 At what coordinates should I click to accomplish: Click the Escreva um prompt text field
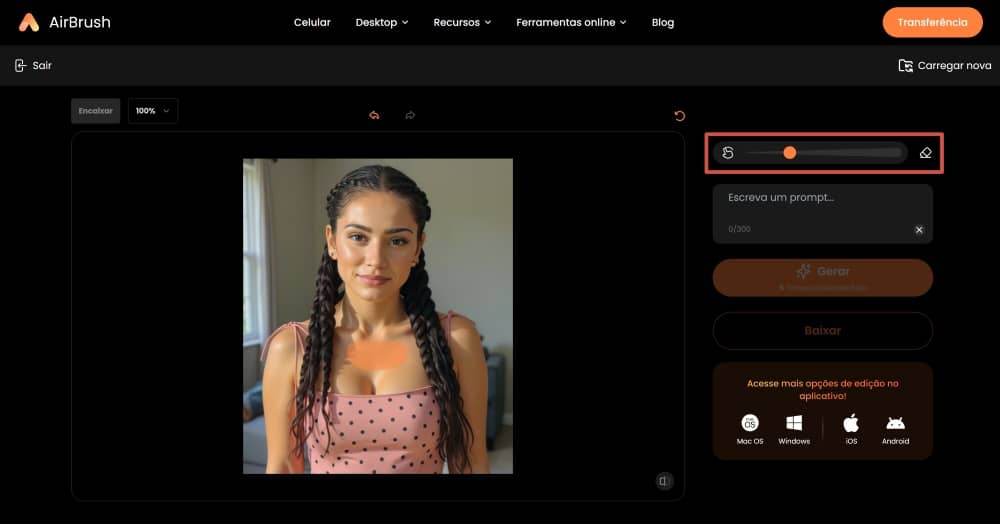(823, 214)
